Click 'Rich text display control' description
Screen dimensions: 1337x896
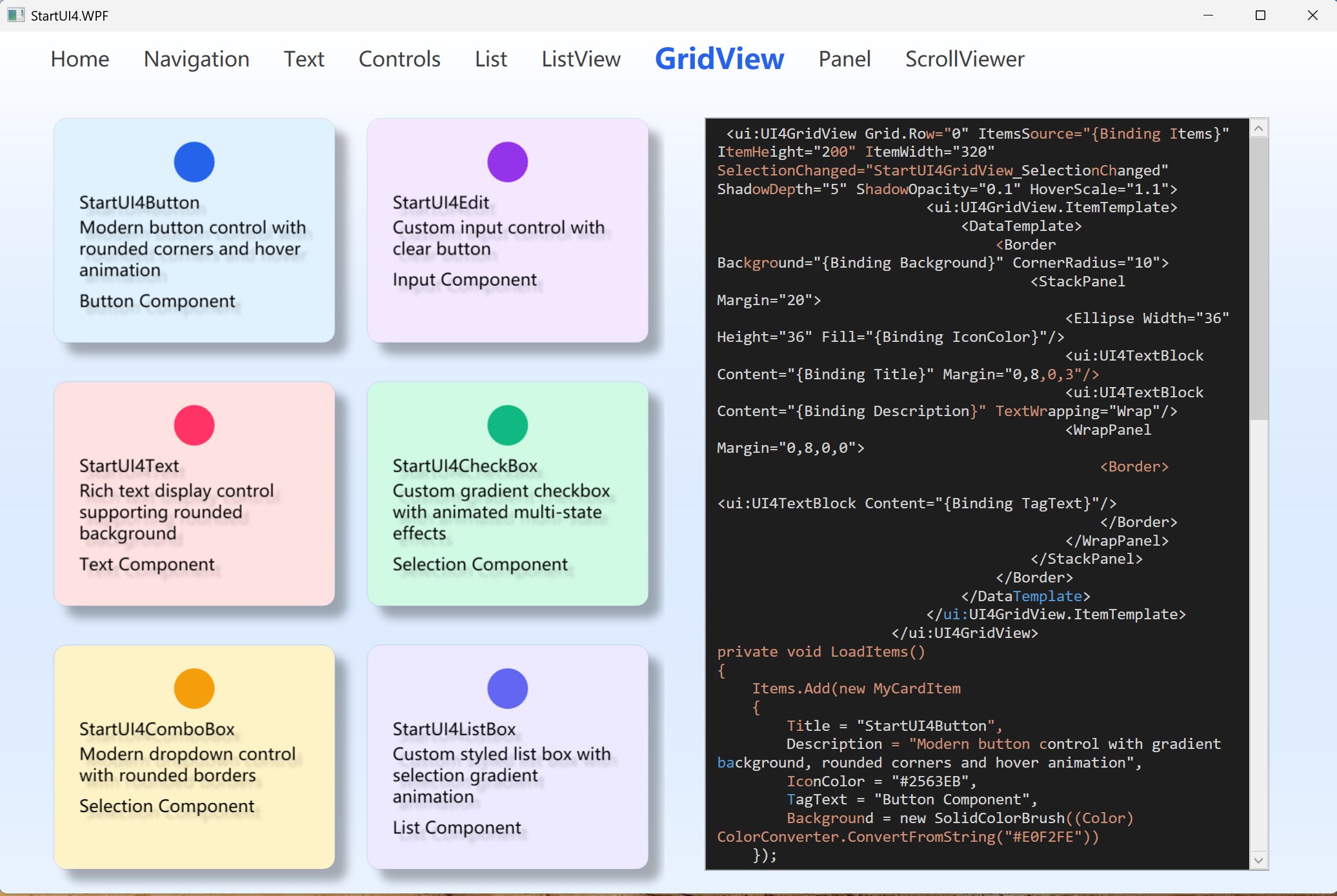tap(177, 512)
